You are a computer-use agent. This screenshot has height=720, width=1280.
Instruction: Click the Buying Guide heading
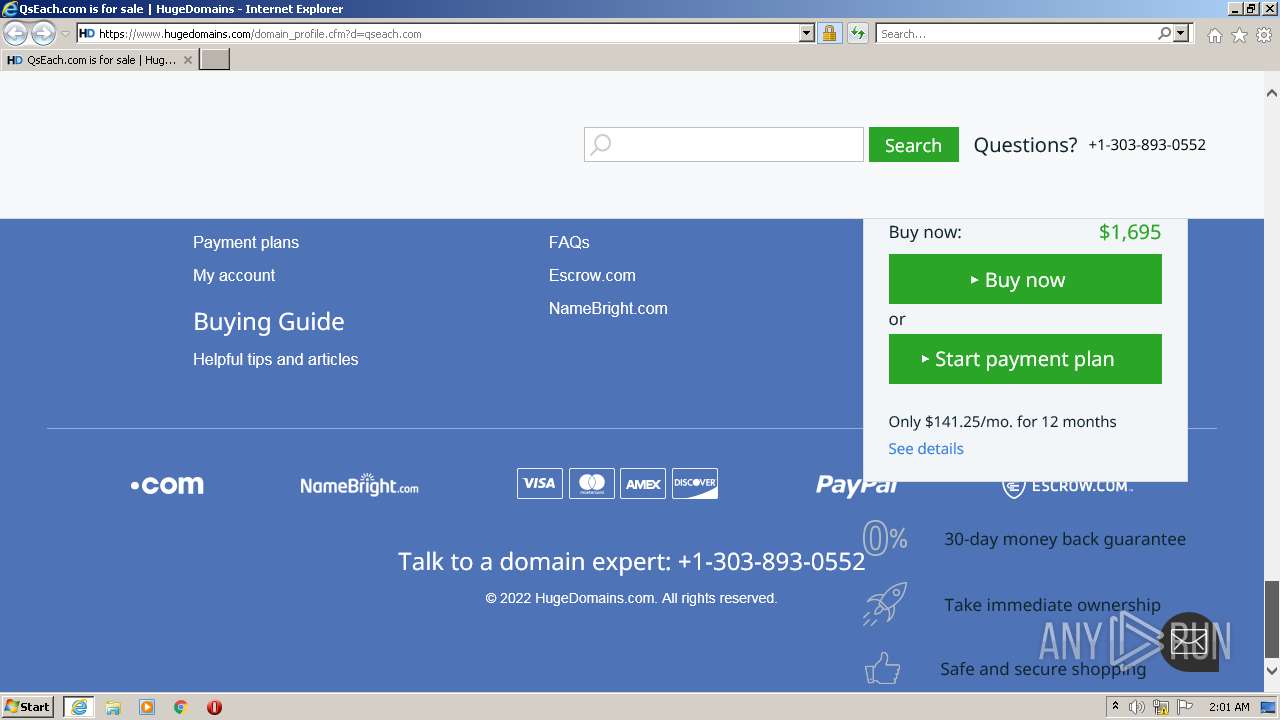coord(268,321)
